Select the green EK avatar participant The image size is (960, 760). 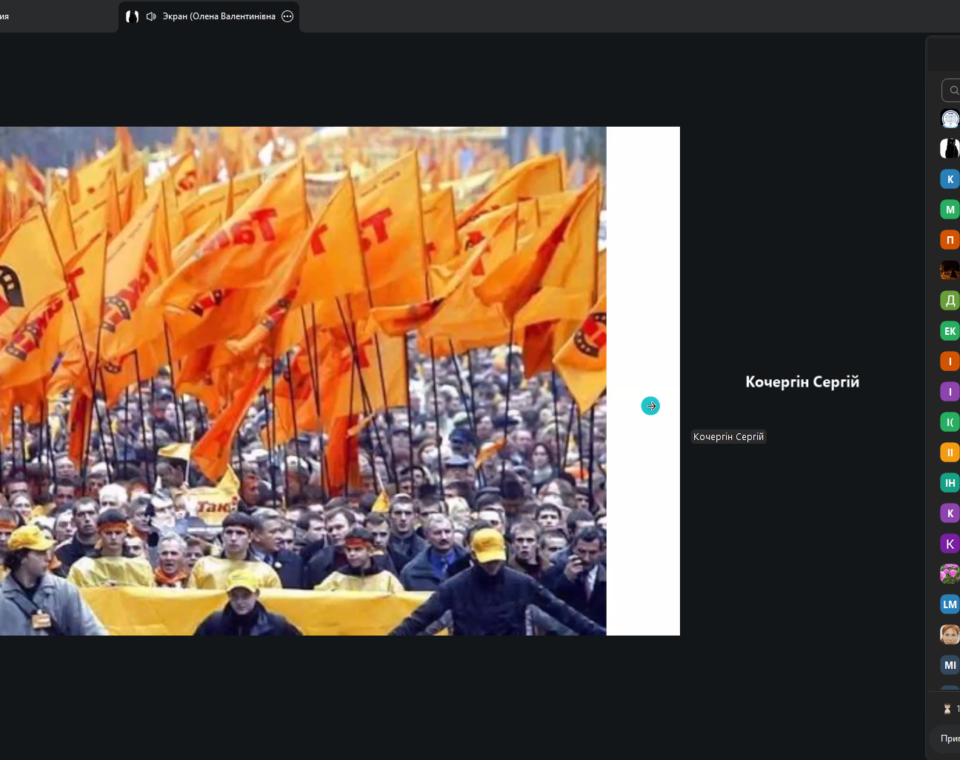[x=950, y=331]
